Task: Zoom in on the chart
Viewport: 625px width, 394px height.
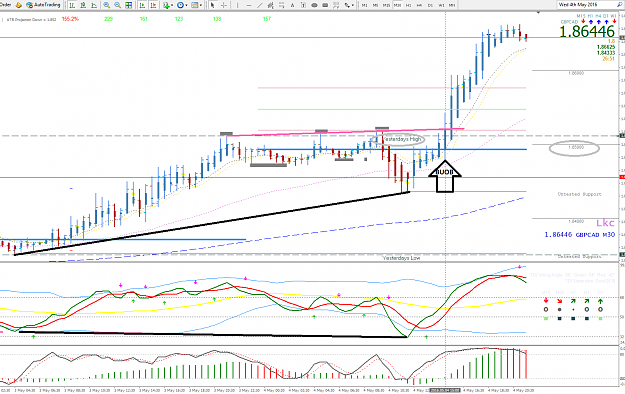Action: (x=106, y=5)
